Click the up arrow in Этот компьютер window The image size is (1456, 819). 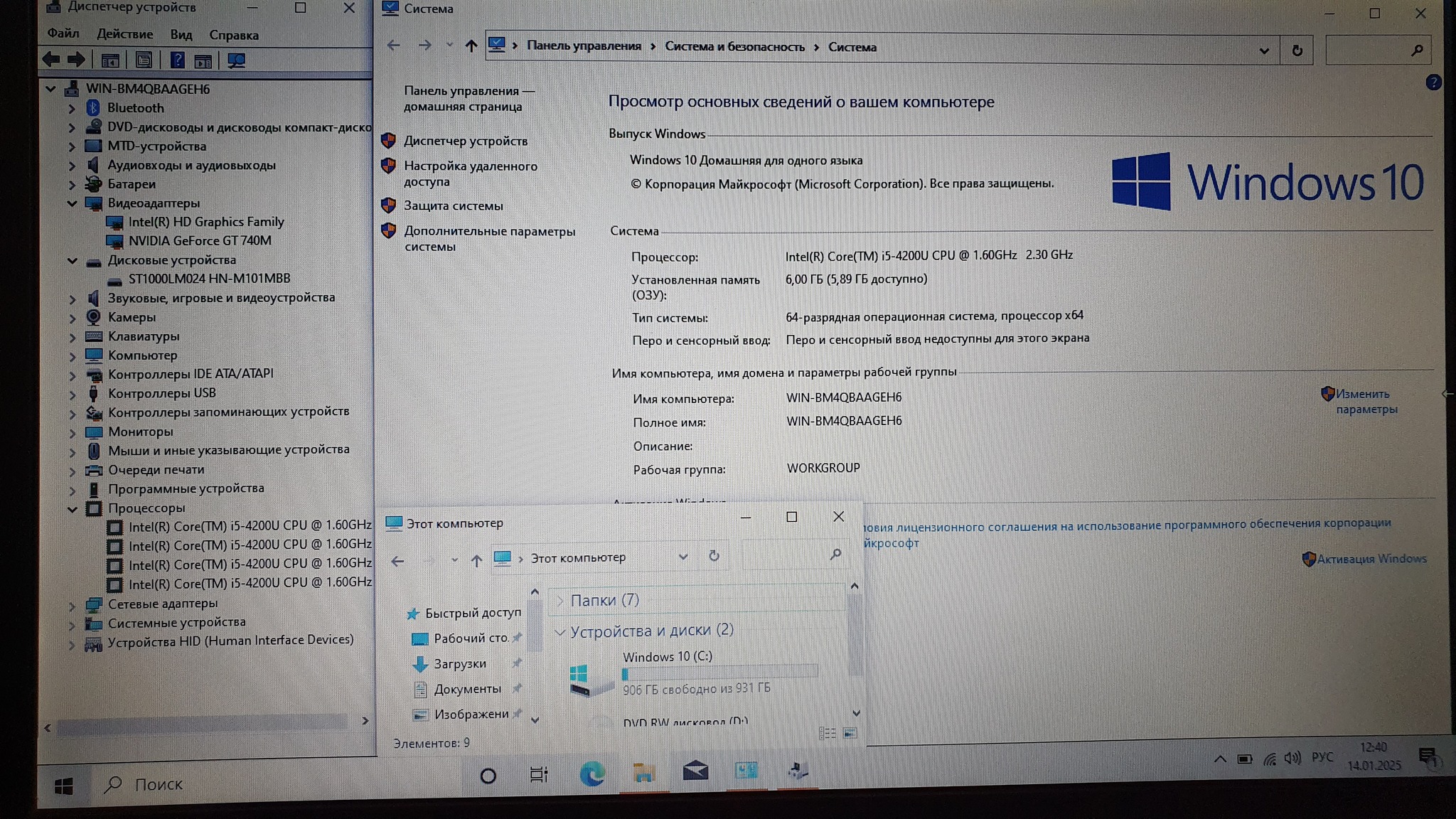coord(476,561)
